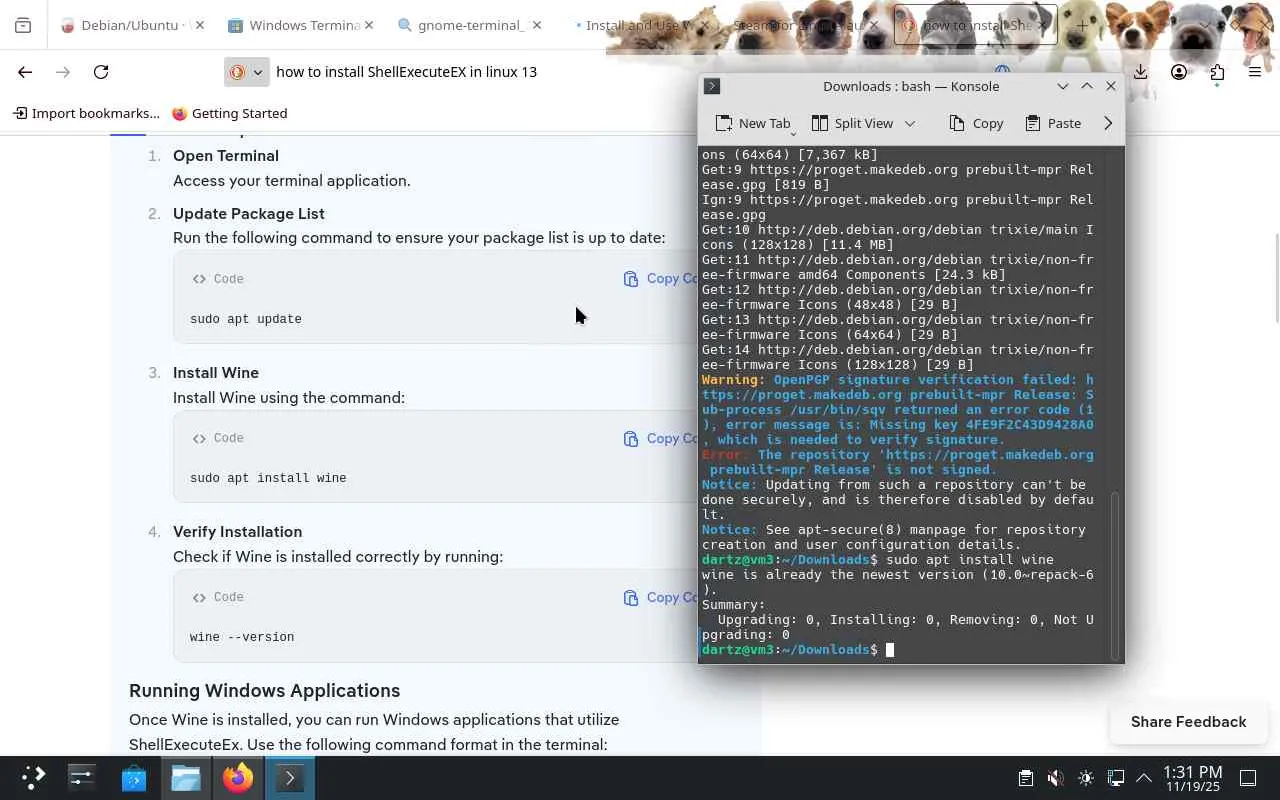The image size is (1280, 800).
Task: Click the 'wine --version' code text
Action: [x=242, y=637]
